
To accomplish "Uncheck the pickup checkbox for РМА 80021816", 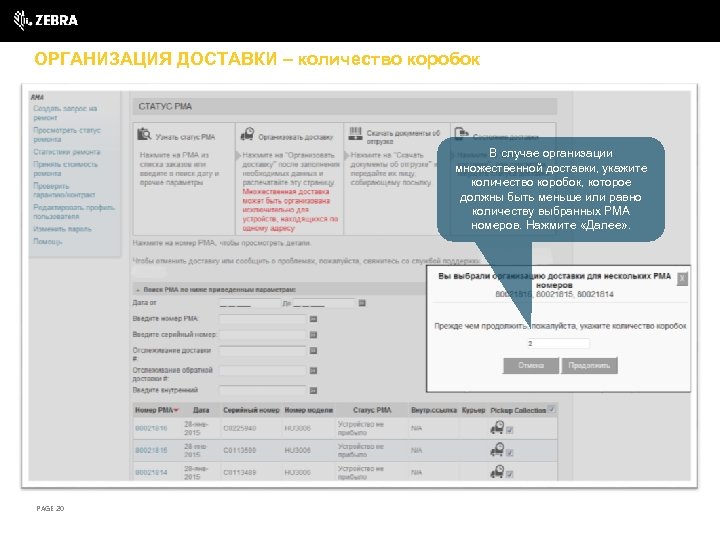I will click(x=510, y=430).
